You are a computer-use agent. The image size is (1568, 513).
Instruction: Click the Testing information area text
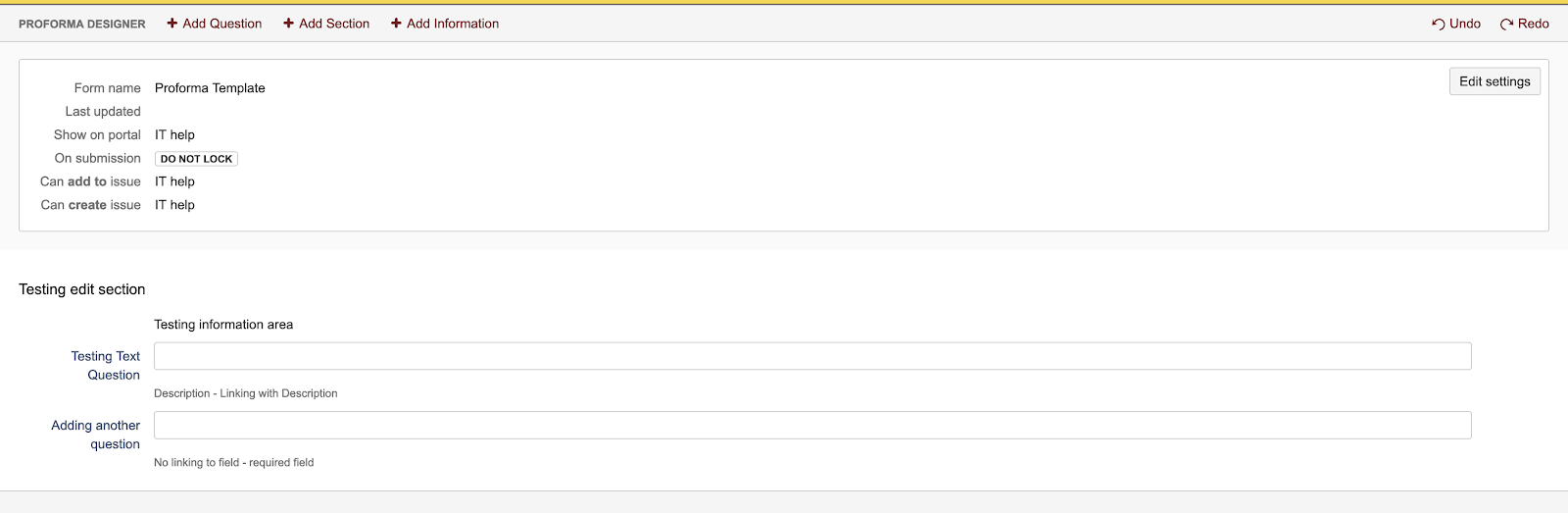click(x=223, y=325)
